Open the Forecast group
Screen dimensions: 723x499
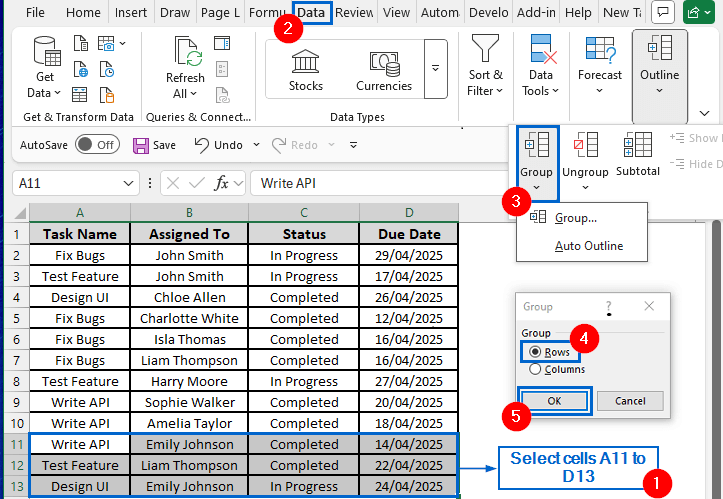point(599,65)
